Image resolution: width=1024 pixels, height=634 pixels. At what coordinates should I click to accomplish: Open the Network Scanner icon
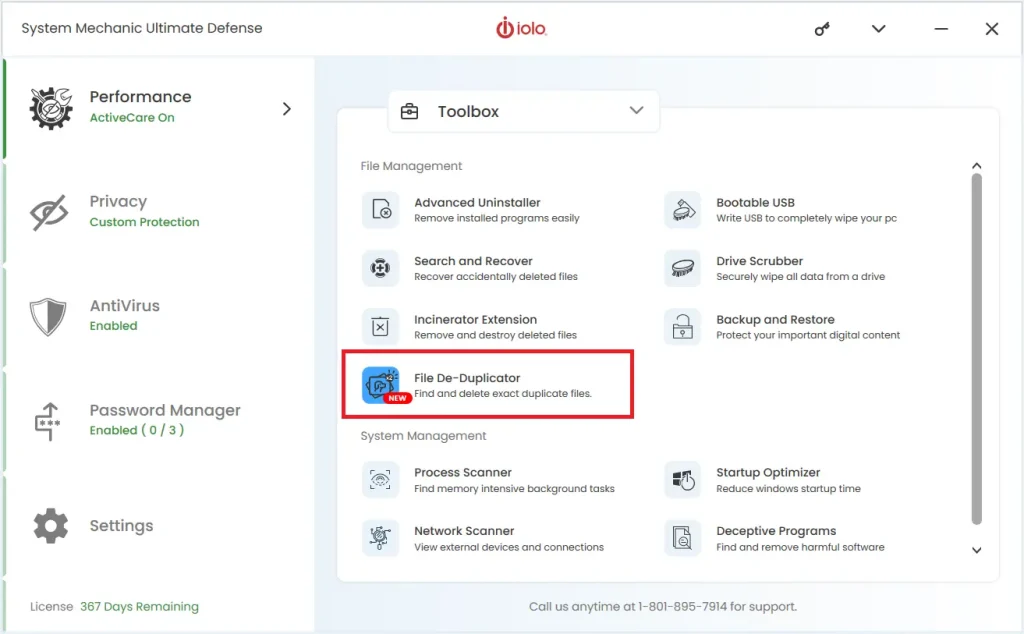tap(380, 538)
